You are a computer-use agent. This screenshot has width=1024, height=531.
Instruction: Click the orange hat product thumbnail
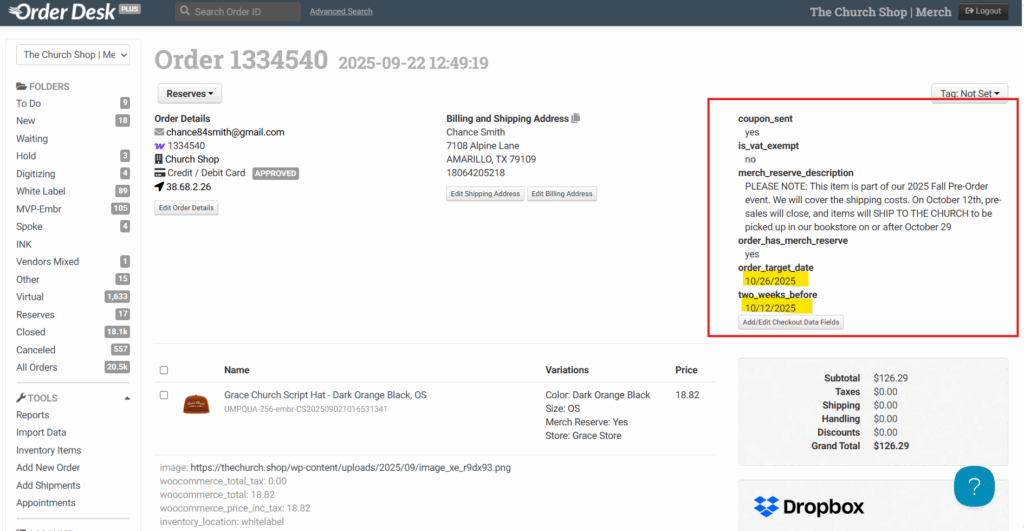click(x=196, y=403)
